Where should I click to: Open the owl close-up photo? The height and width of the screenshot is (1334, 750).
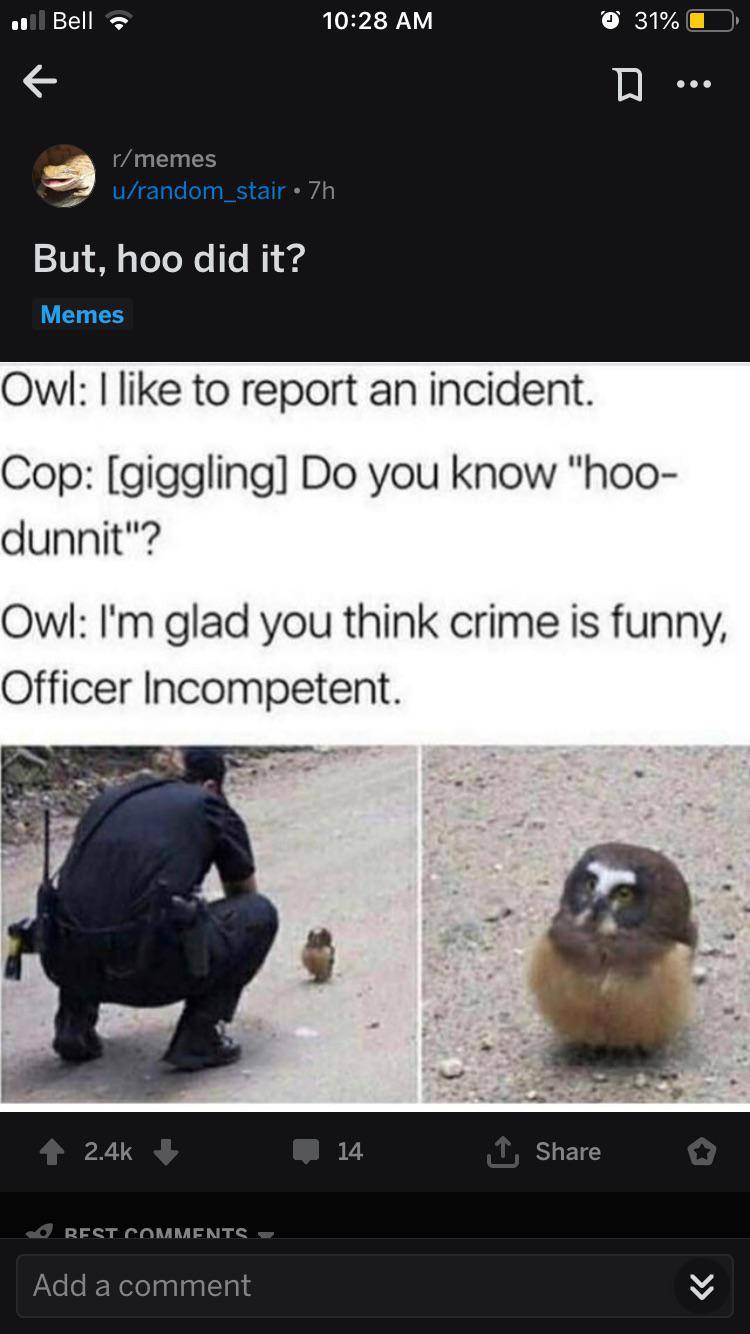click(586, 924)
